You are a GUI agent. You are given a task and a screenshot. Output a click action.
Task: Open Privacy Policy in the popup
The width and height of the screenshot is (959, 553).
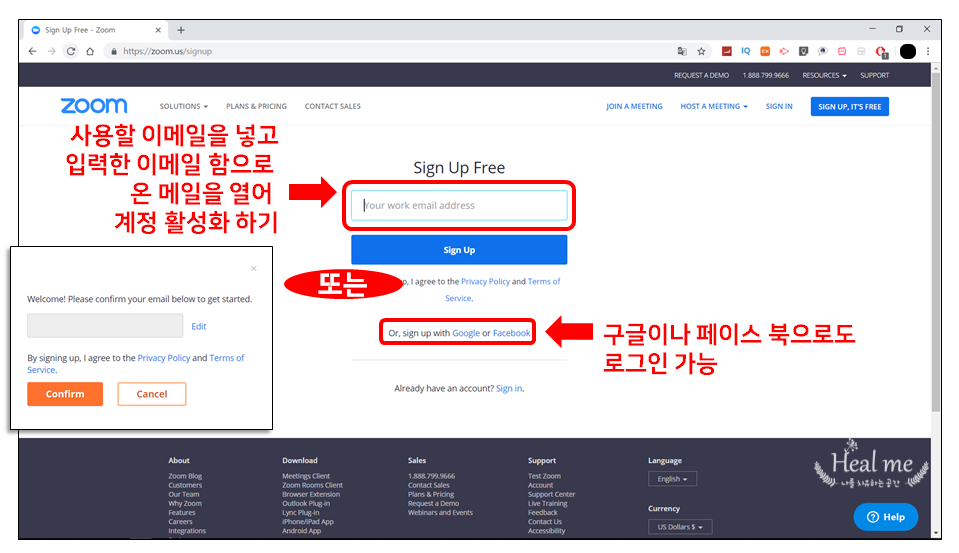(x=164, y=358)
